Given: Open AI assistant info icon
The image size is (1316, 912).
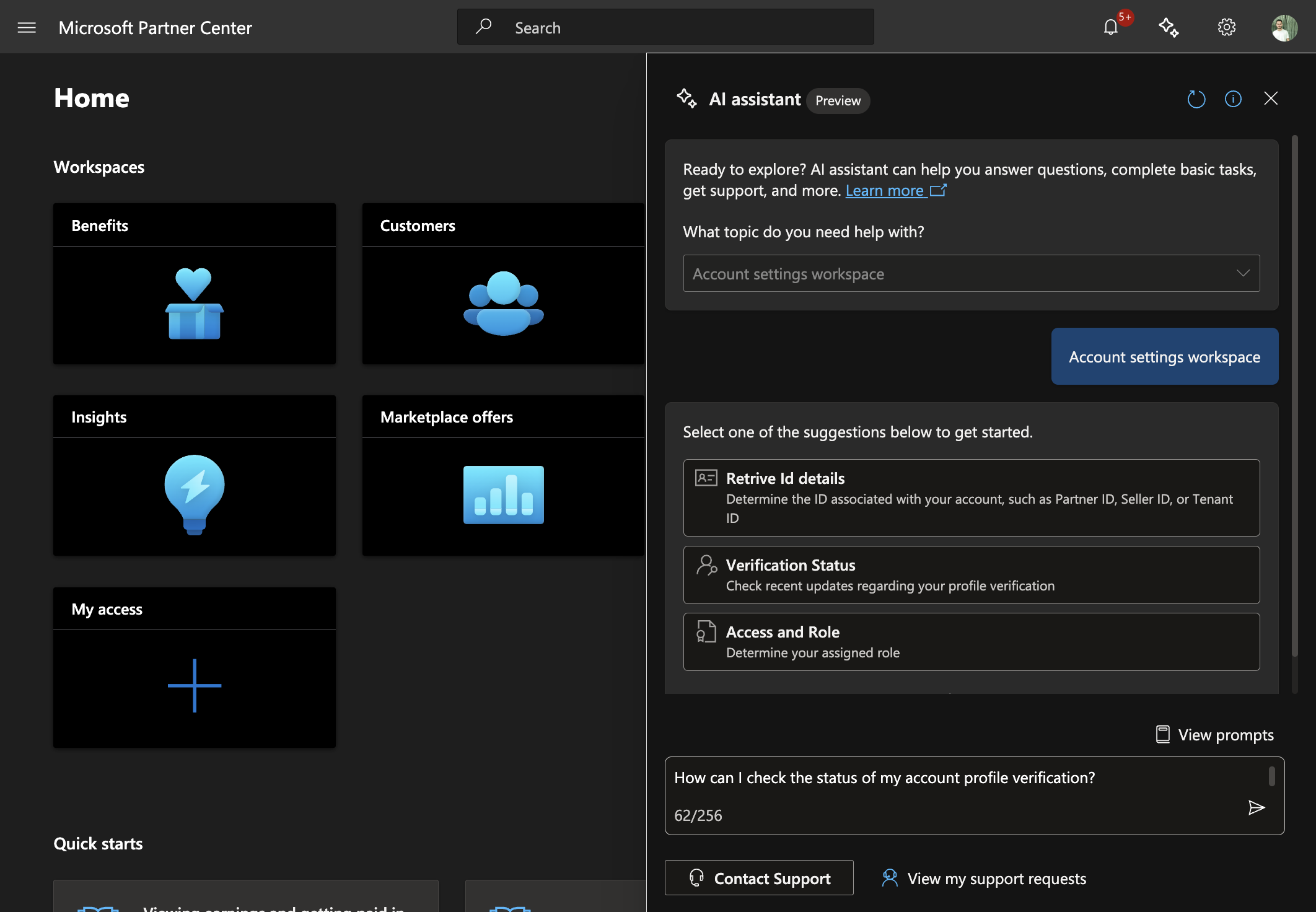Looking at the screenshot, I should [x=1233, y=99].
